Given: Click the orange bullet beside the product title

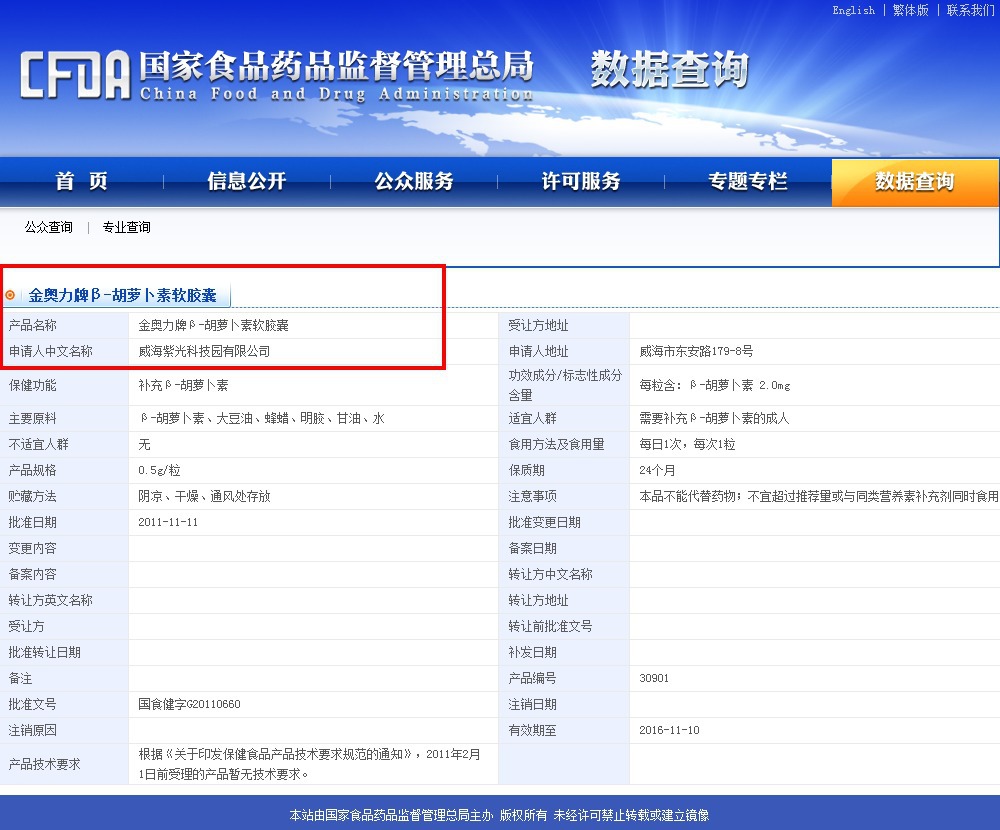Looking at the screenshot, I should click(x=10, y=295).
